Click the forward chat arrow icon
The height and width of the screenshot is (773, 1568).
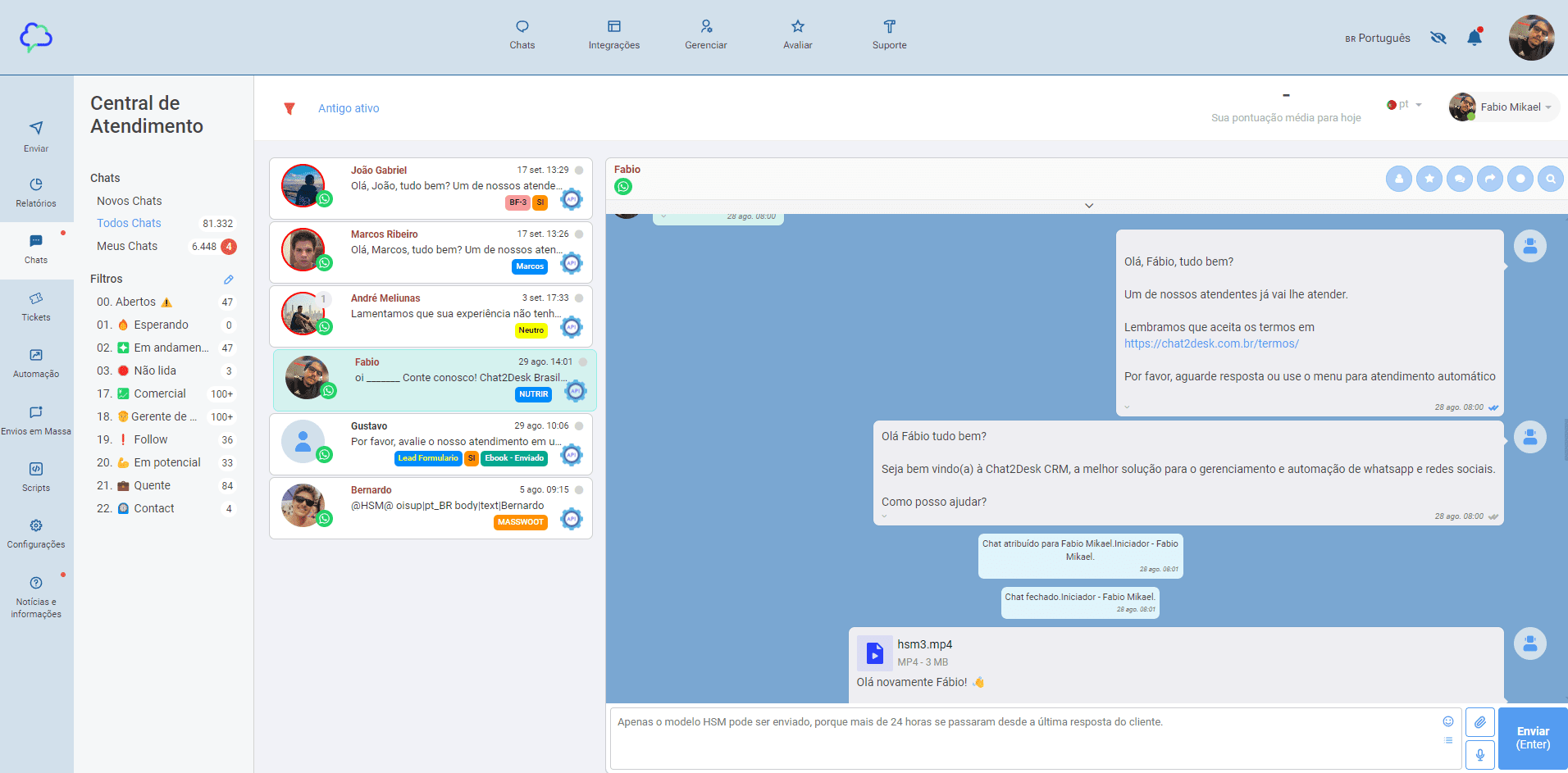pyautogui.click(x=1490, y=179)
